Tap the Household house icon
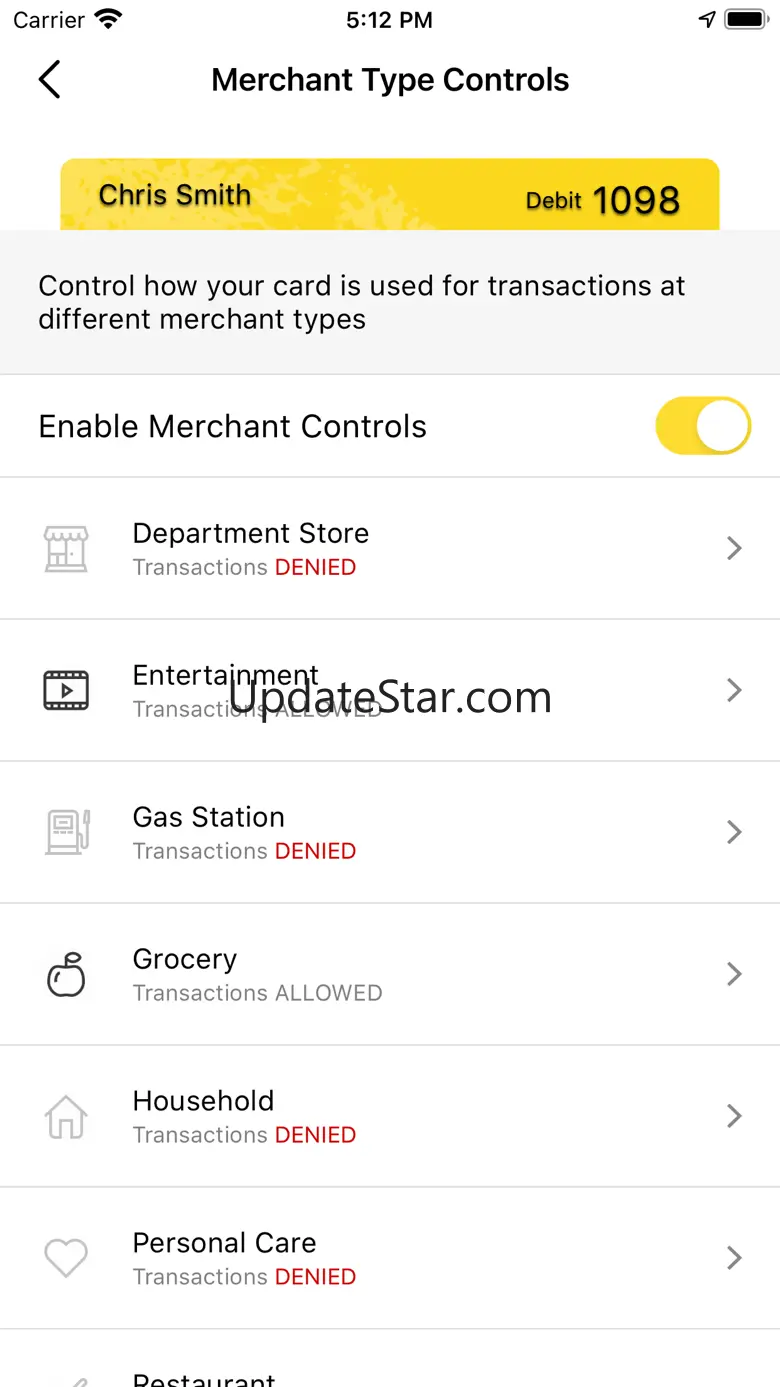Viewport: 780px width, 1387px height. coord(66,1116)
